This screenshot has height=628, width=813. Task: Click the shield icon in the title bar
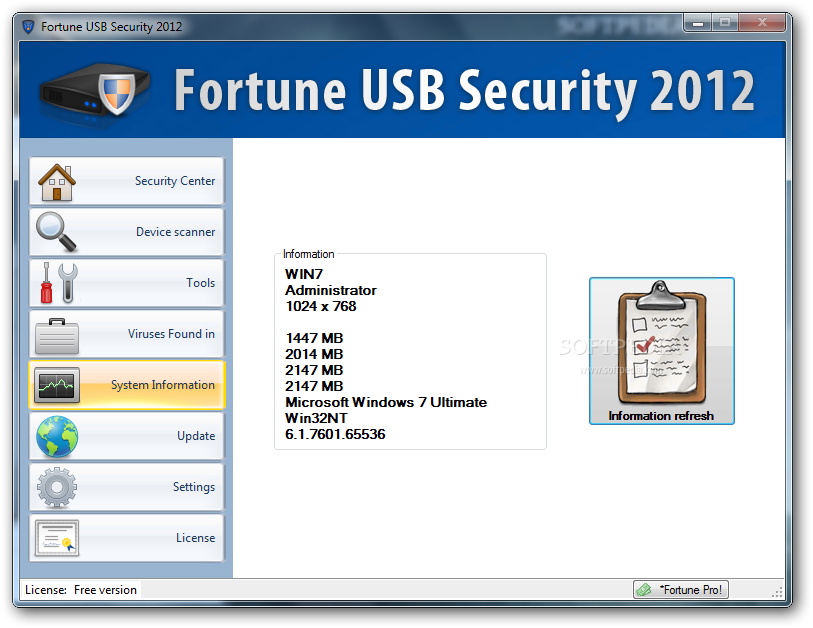pos(28,26)
